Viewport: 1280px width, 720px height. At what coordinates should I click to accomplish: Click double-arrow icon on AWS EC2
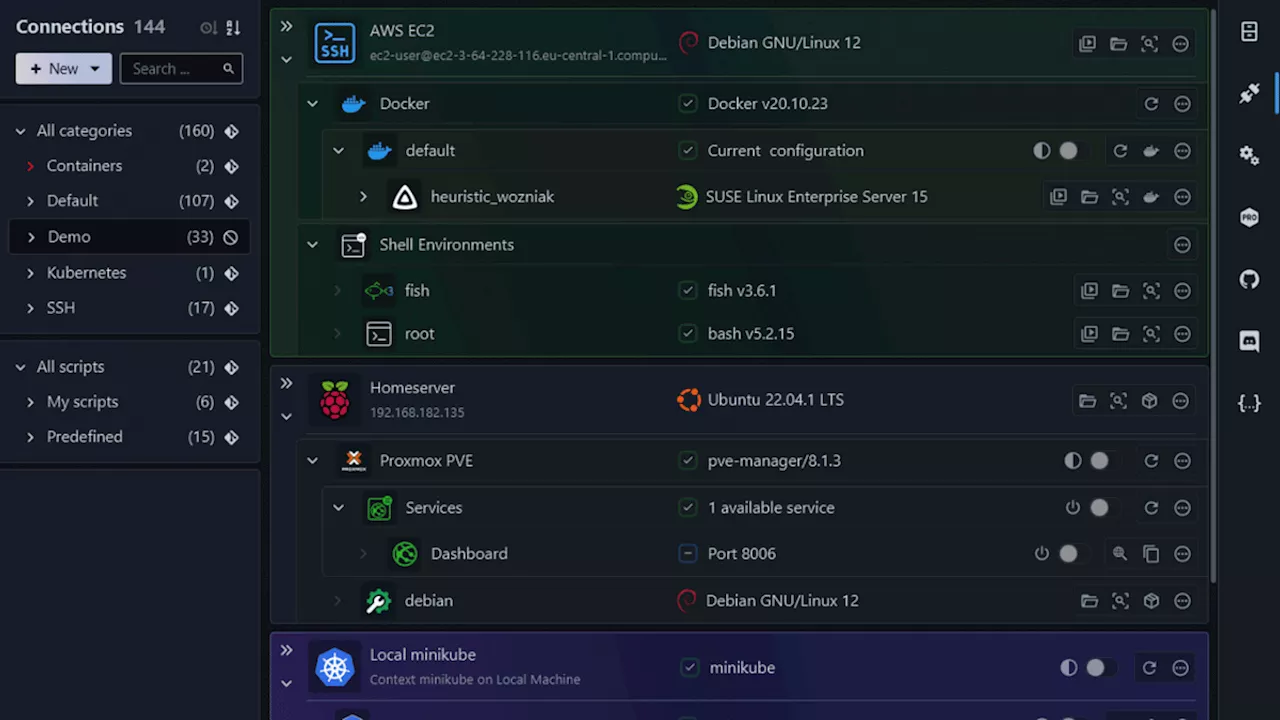click(x=286, y=27)
